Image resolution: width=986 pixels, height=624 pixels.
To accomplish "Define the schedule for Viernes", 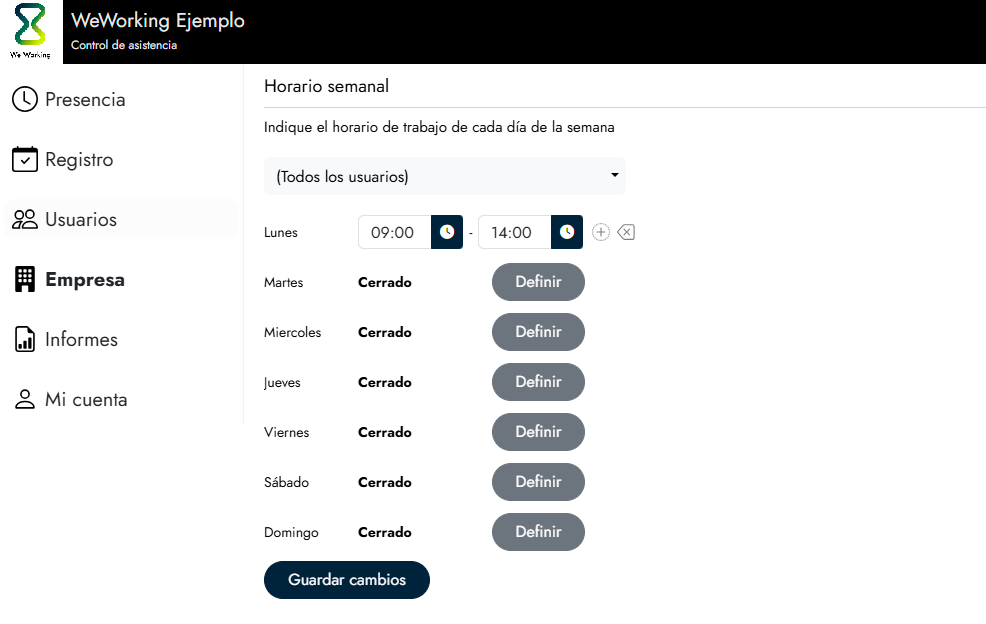I will pyautogui.click(x=538, y=432).
